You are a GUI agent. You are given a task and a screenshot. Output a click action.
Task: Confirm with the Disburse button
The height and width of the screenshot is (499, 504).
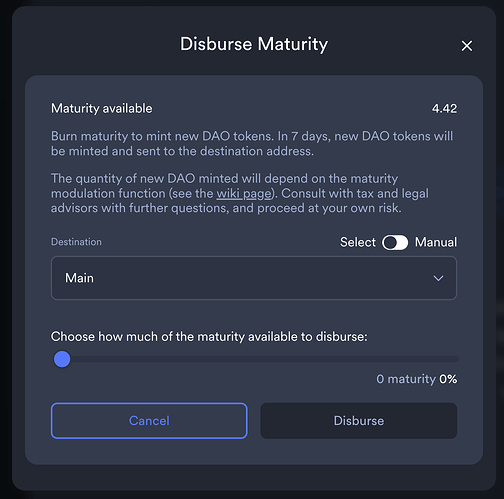point(359,421)
